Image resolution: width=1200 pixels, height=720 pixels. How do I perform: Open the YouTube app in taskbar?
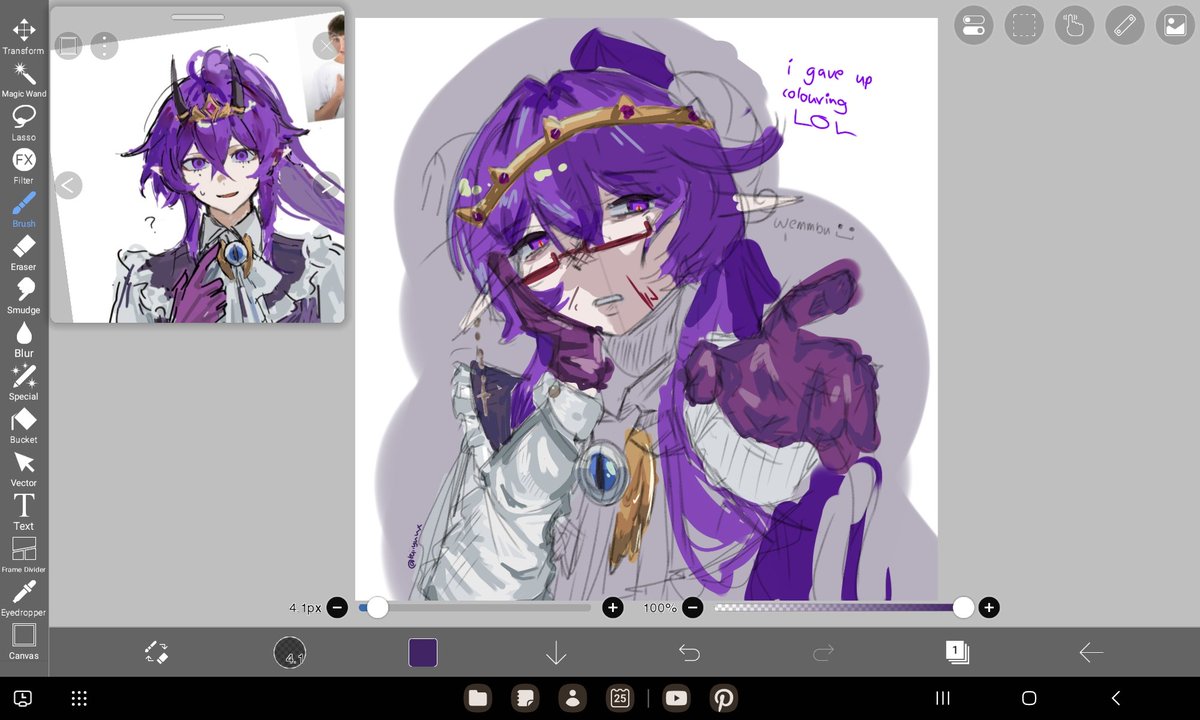point(676,698)
